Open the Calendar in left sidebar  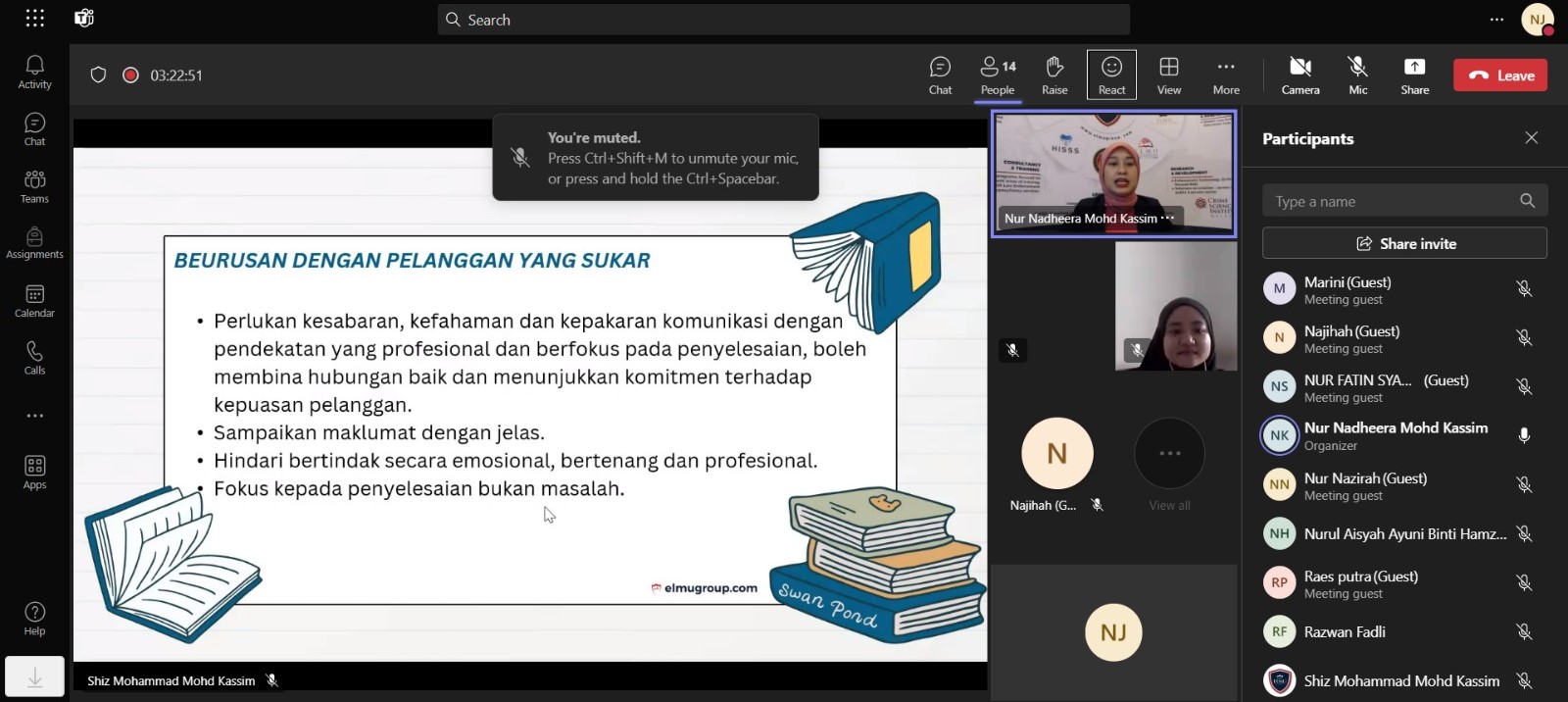34,301
